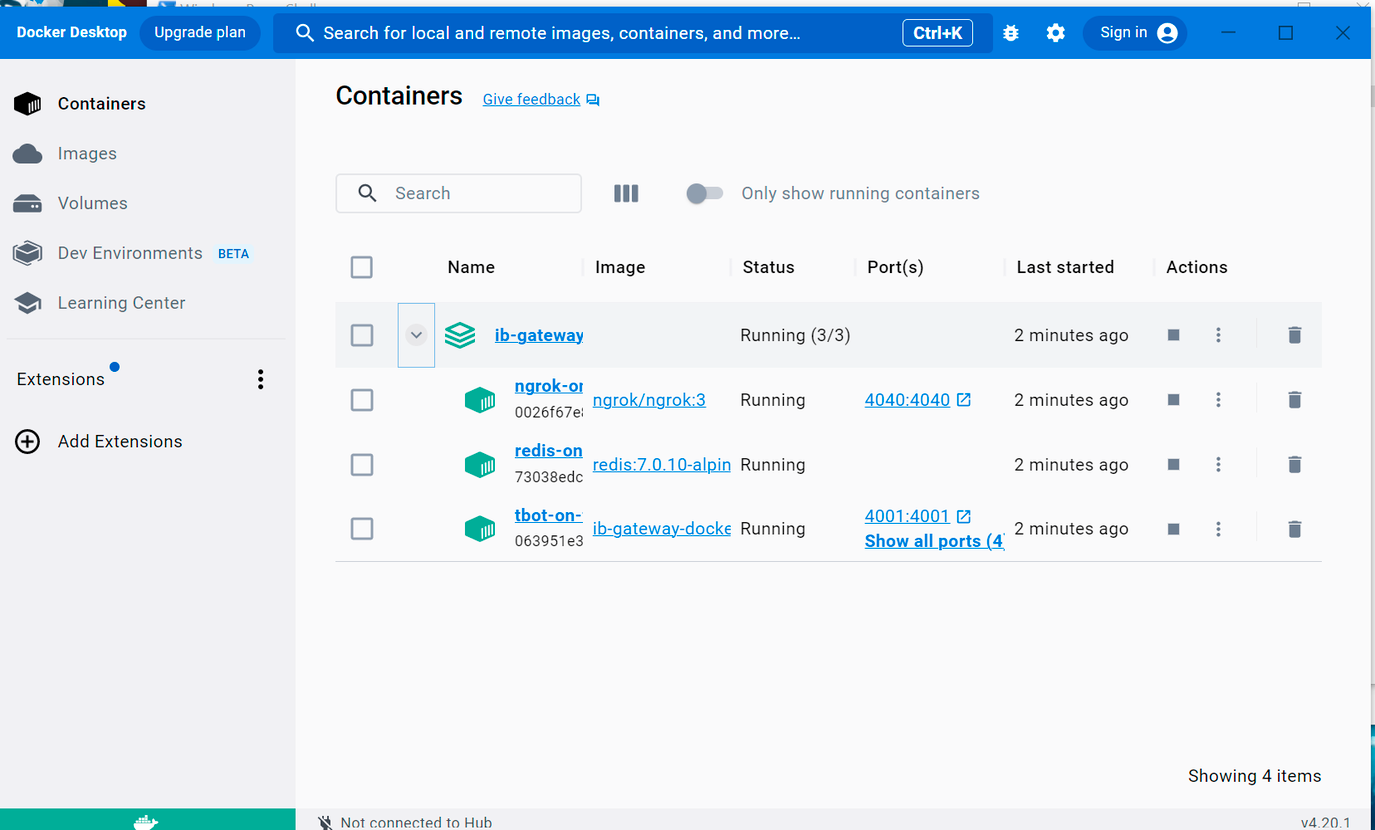Delete the redis container
The image size is (1375, 830).
point(1294,464)
